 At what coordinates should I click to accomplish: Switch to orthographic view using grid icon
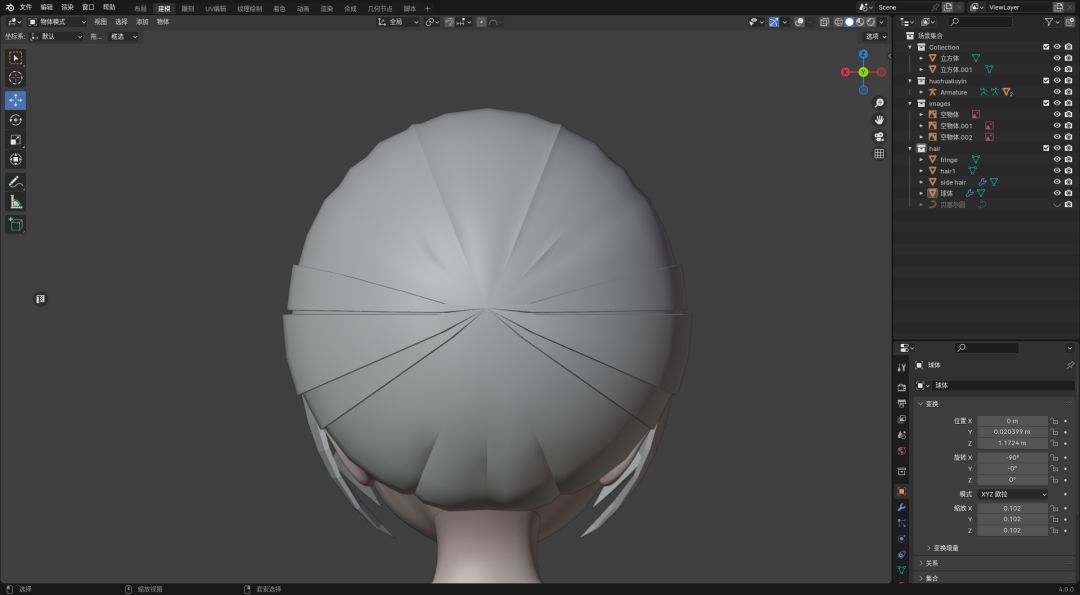point(879,154)
